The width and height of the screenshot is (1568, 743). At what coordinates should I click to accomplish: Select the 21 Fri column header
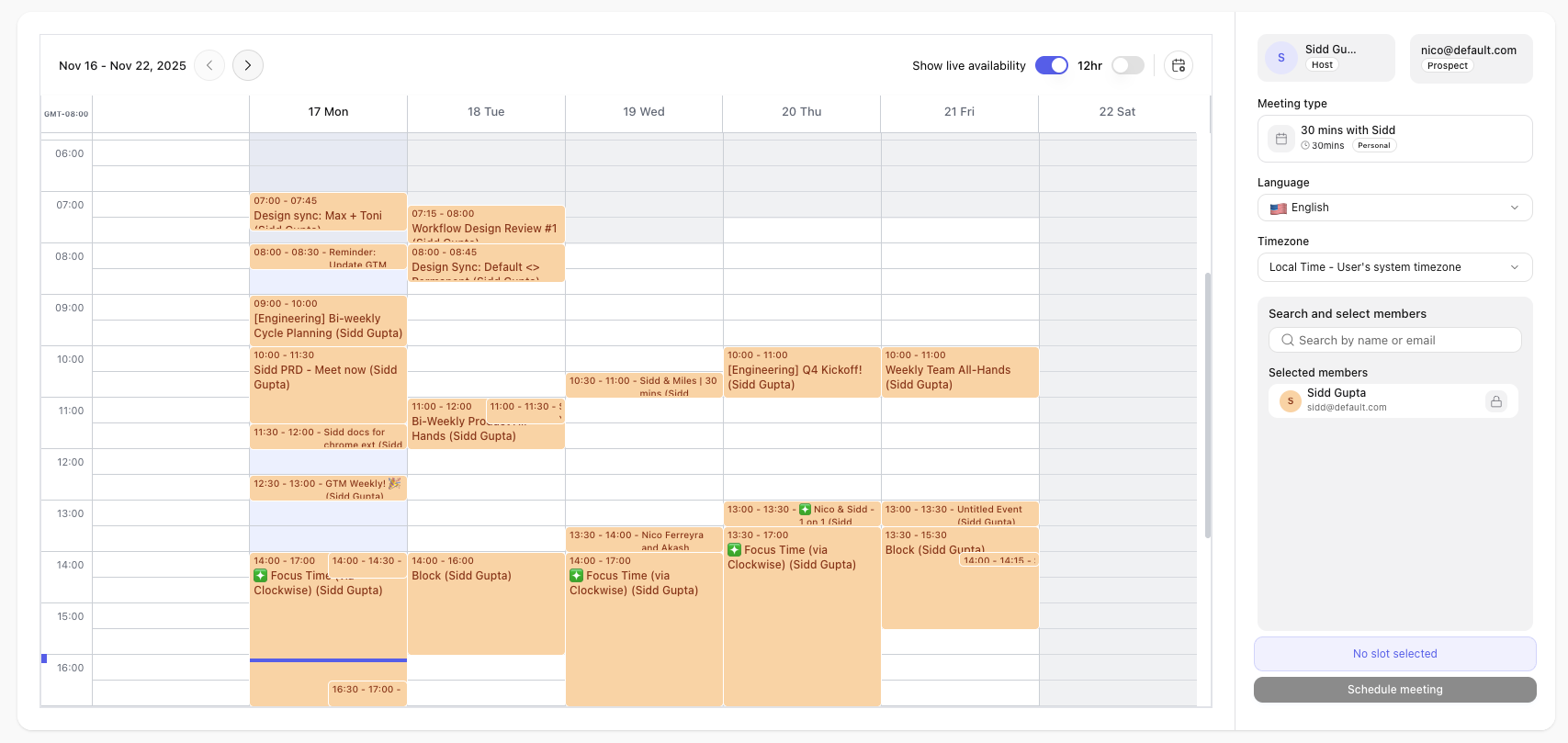click(959, 112)
